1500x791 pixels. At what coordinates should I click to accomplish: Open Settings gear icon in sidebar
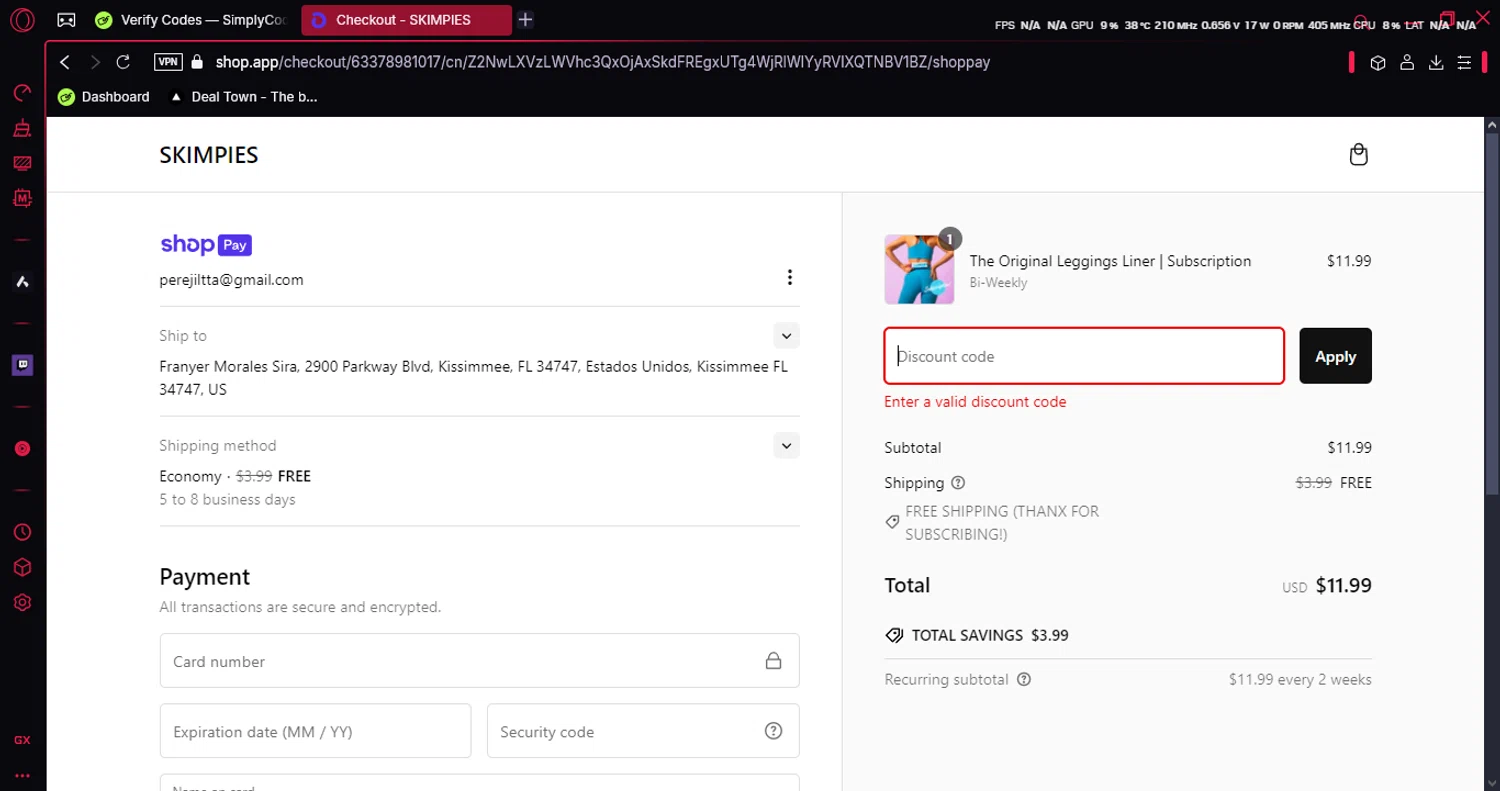coord(22,602)
